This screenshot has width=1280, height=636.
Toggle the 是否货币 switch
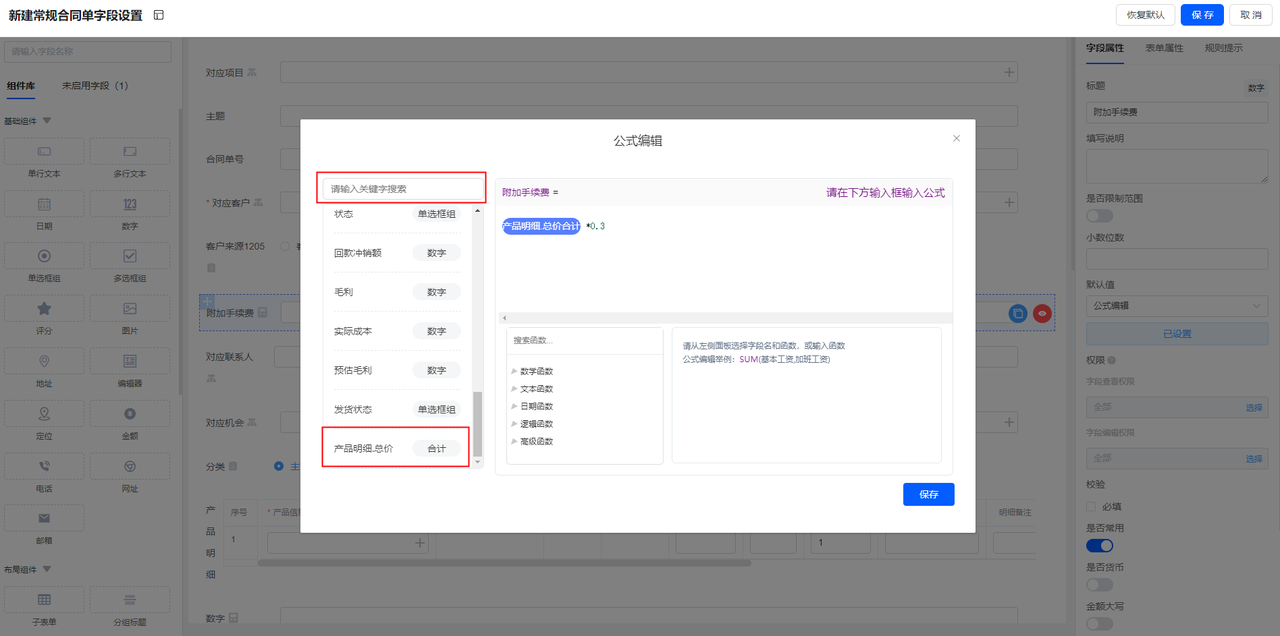(x=1099, y=584)
